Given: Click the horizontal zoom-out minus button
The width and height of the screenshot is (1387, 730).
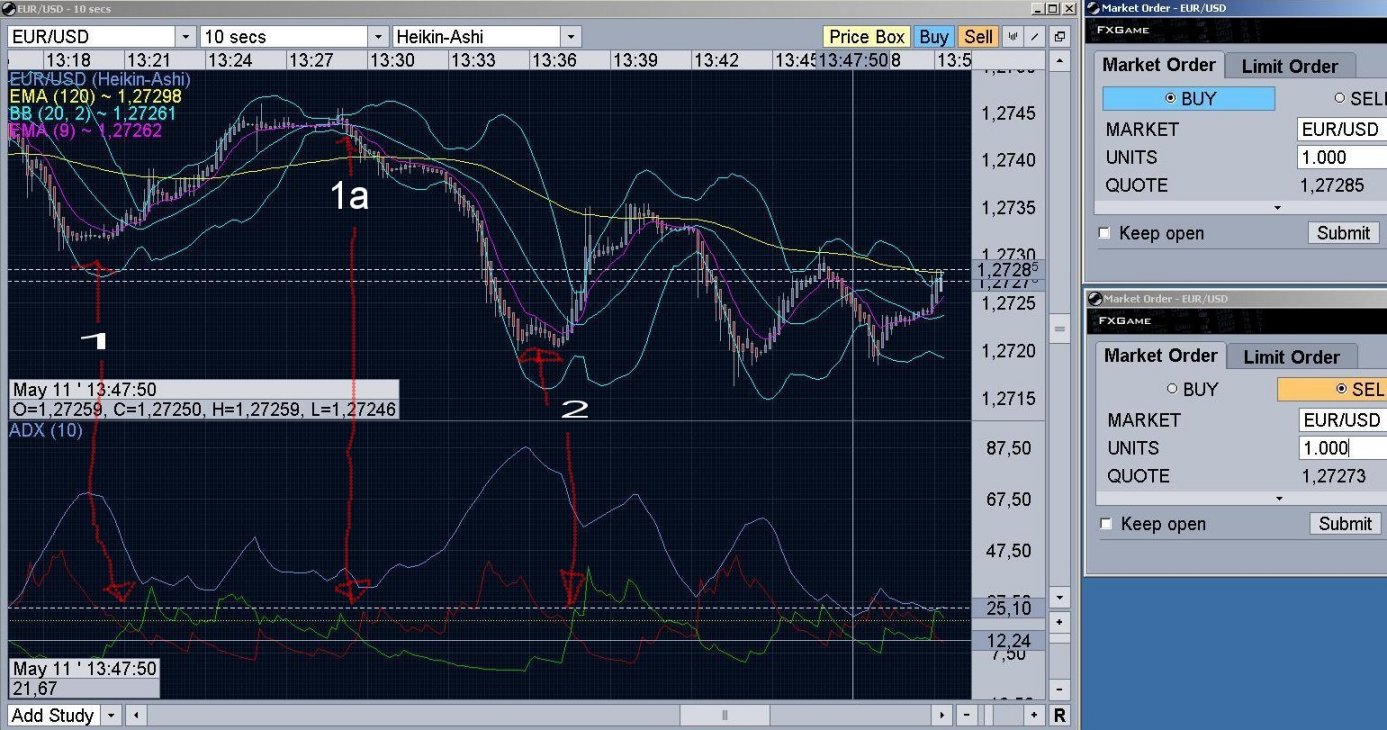Looking at the screenshot, I should [x=965, y=715].
